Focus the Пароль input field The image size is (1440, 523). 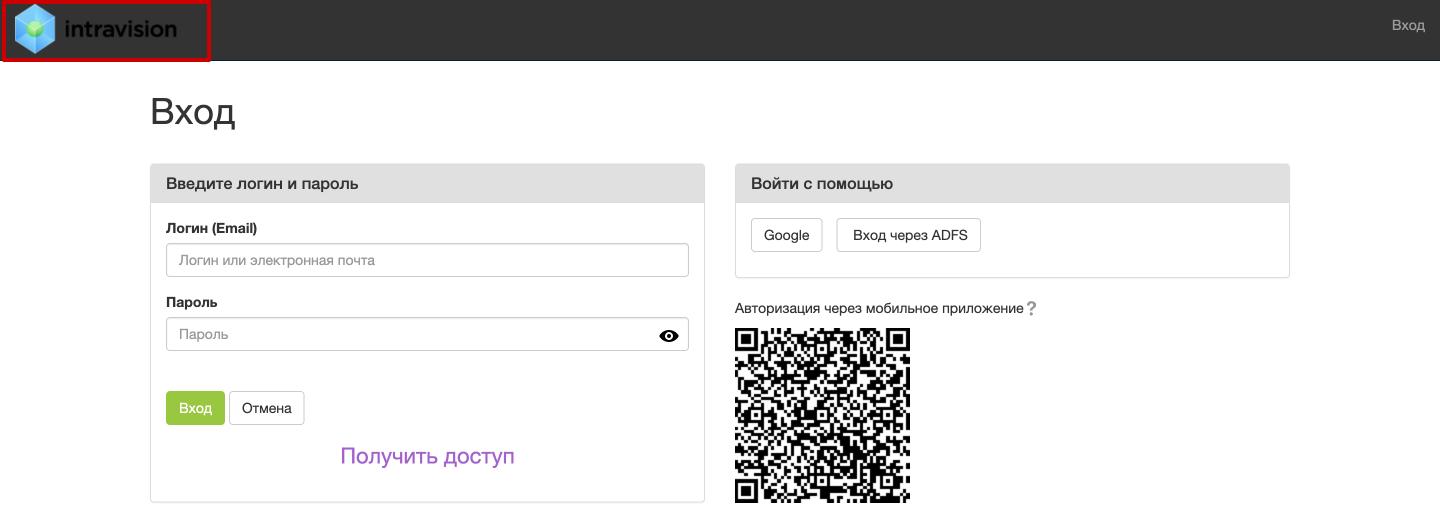coord(410,335)
